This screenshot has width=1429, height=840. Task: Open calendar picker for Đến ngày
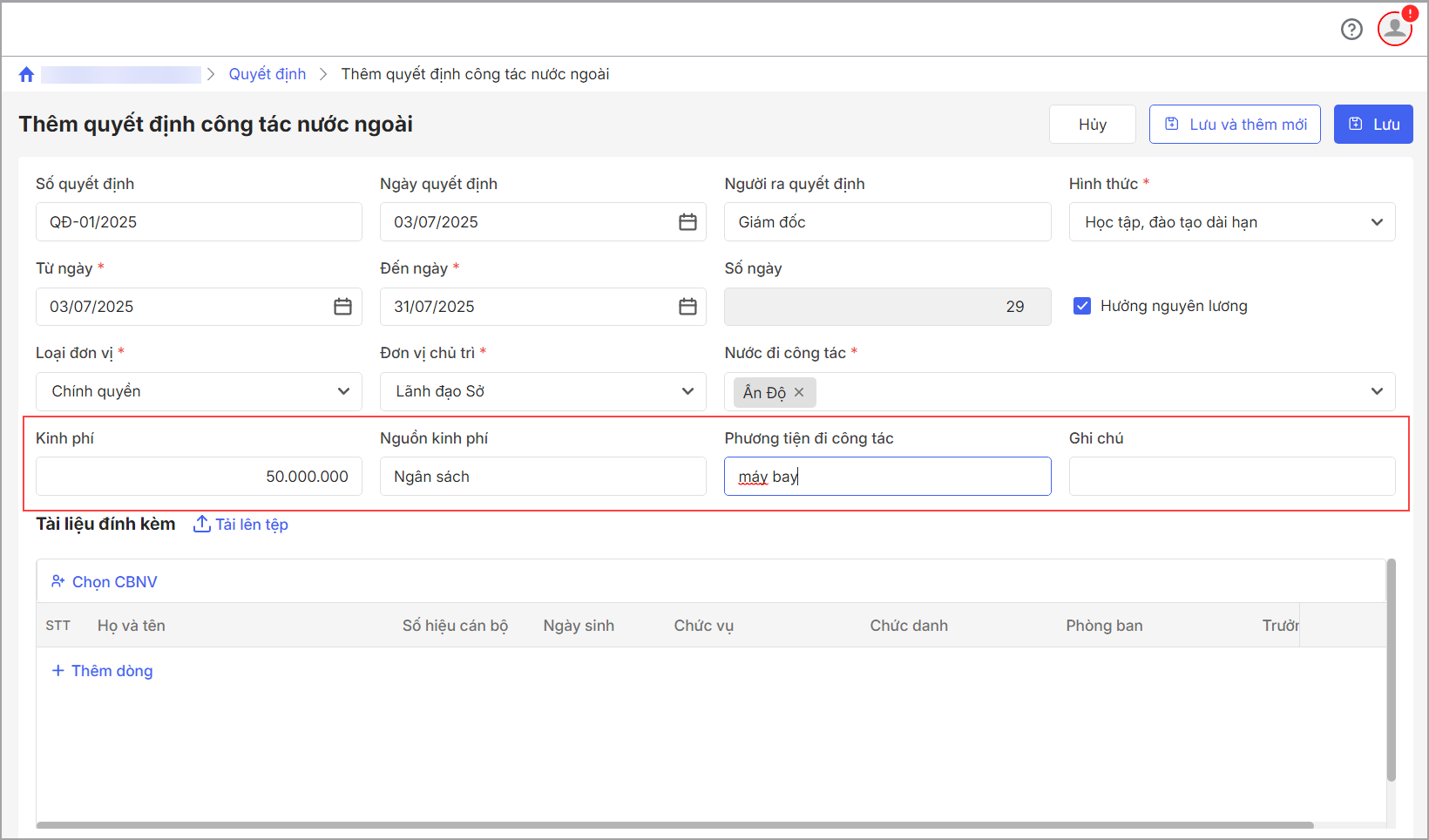(687, 307)
